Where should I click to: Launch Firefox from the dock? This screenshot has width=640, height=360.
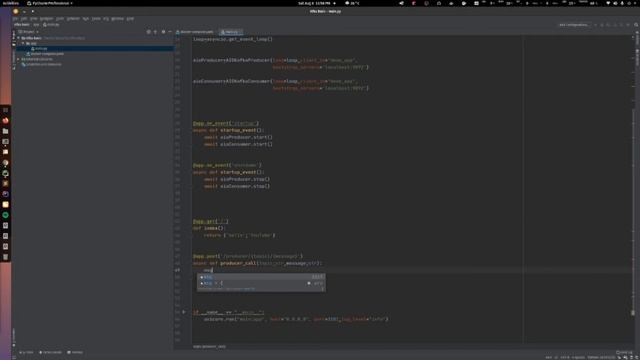pyautogui.click(x=5, y=120)
